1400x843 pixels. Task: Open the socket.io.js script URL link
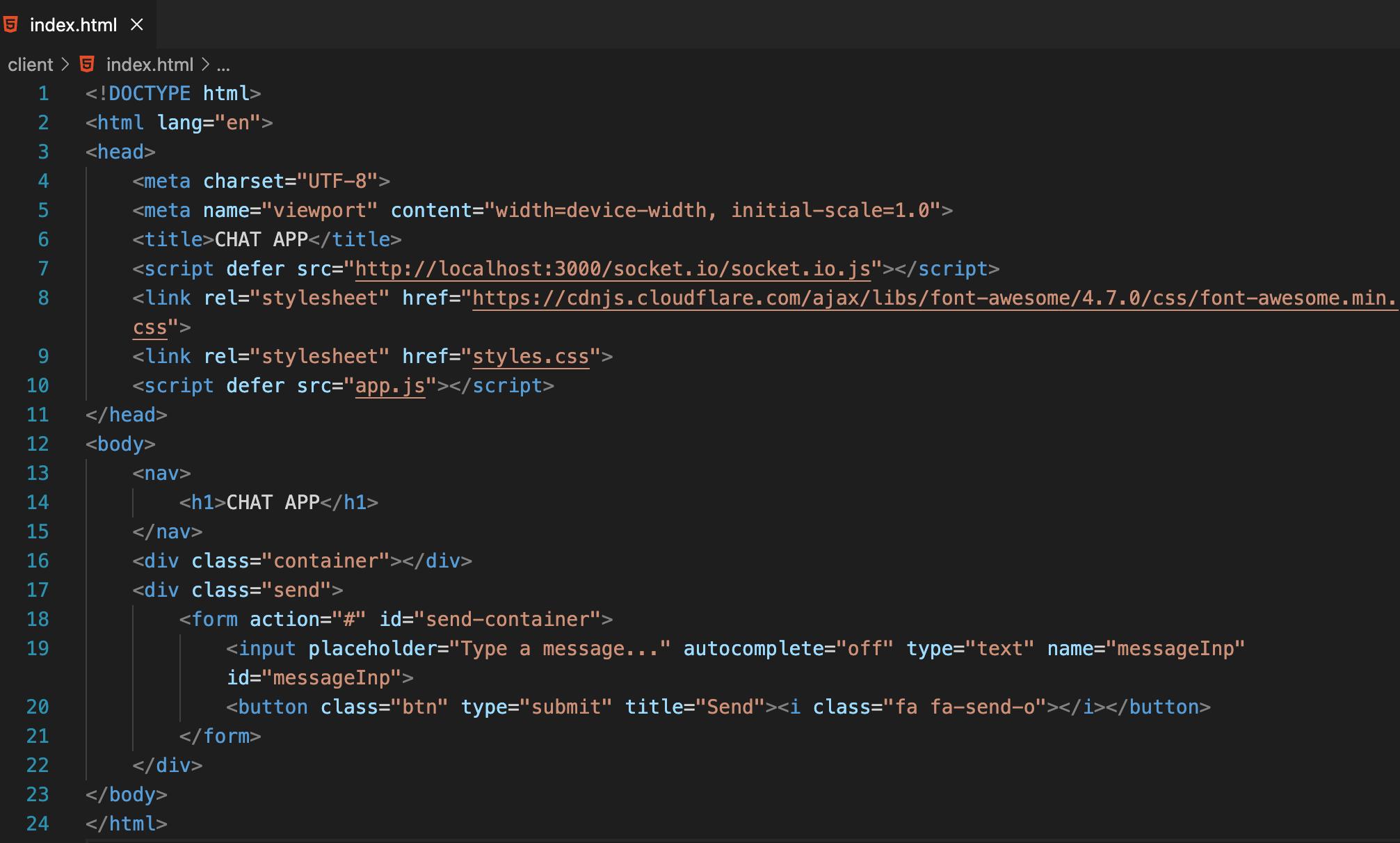(x=613, y=268)
